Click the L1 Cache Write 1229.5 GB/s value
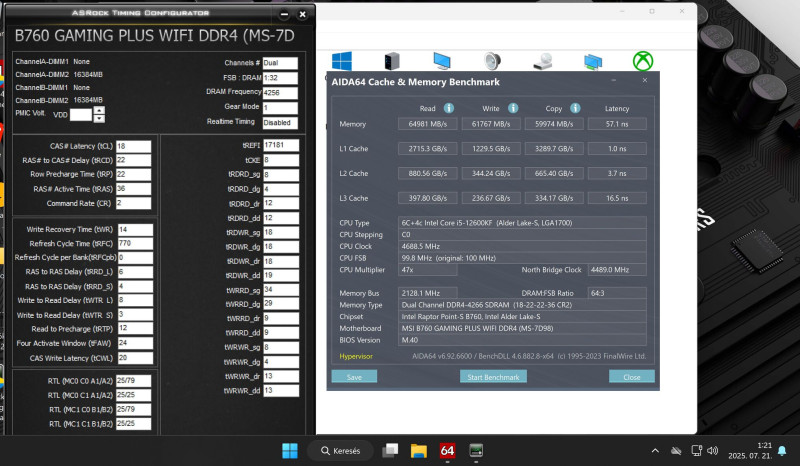 (491, 149)
